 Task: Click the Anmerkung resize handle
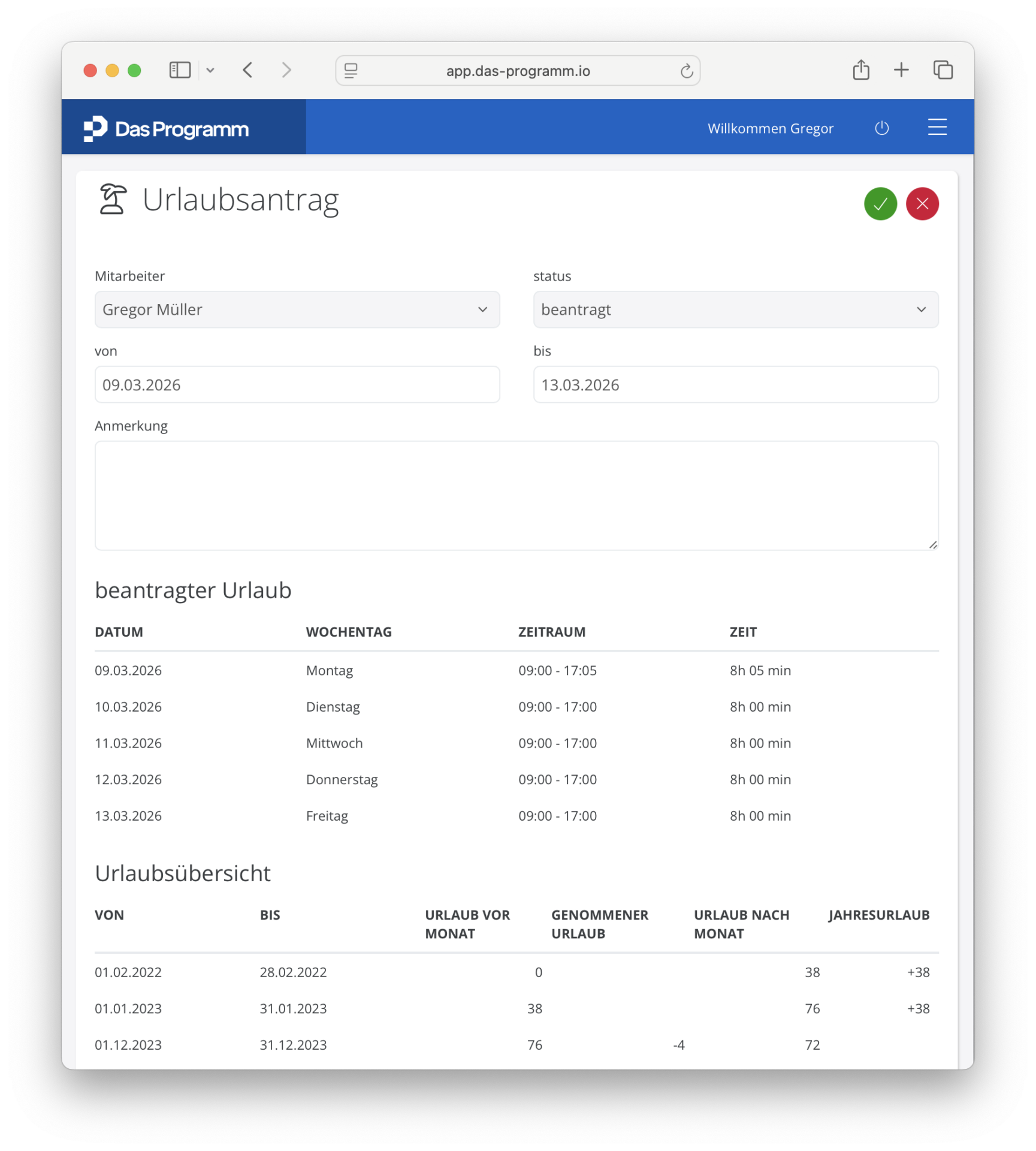point(933,544)
